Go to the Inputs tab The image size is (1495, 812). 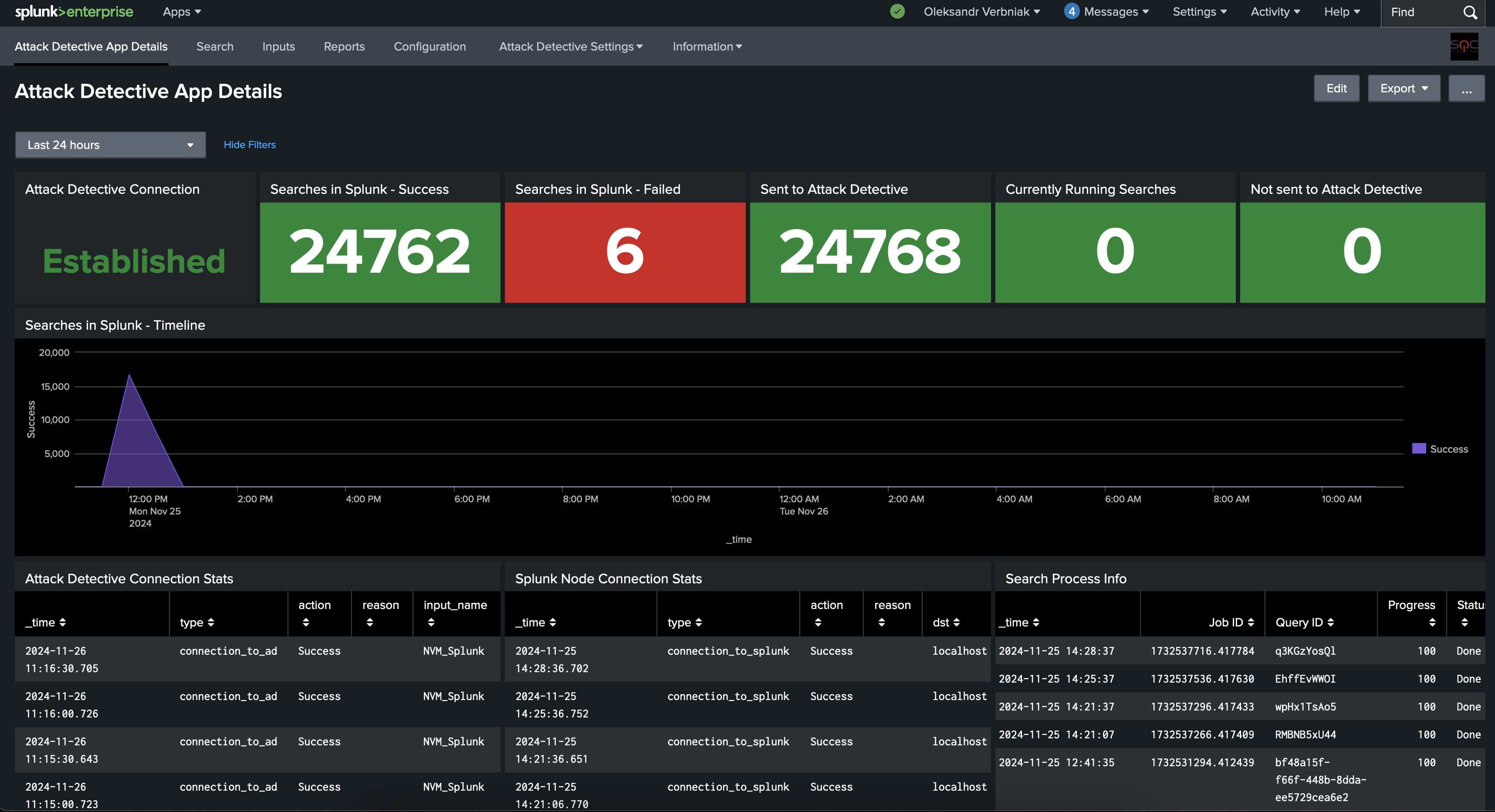279,47
